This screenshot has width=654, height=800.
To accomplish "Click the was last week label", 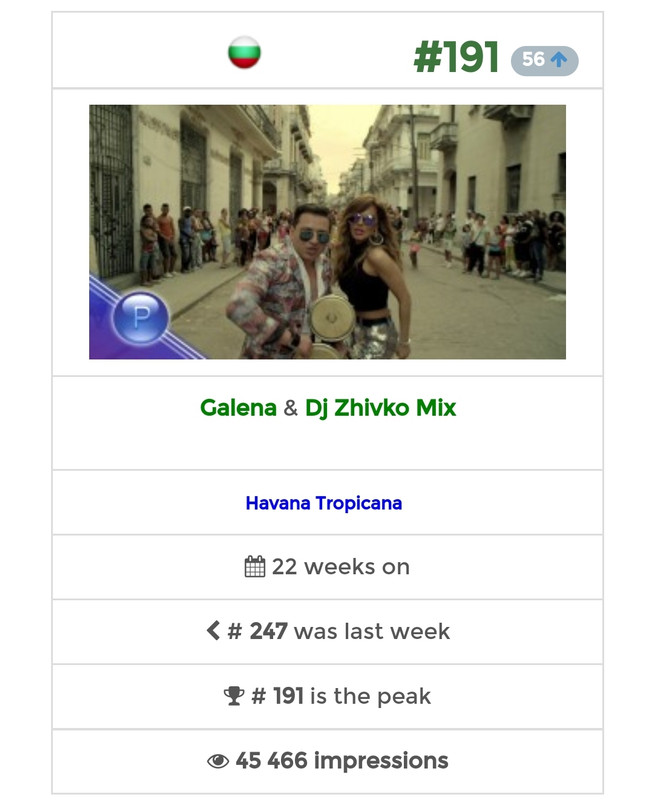I will click(372, 631).
